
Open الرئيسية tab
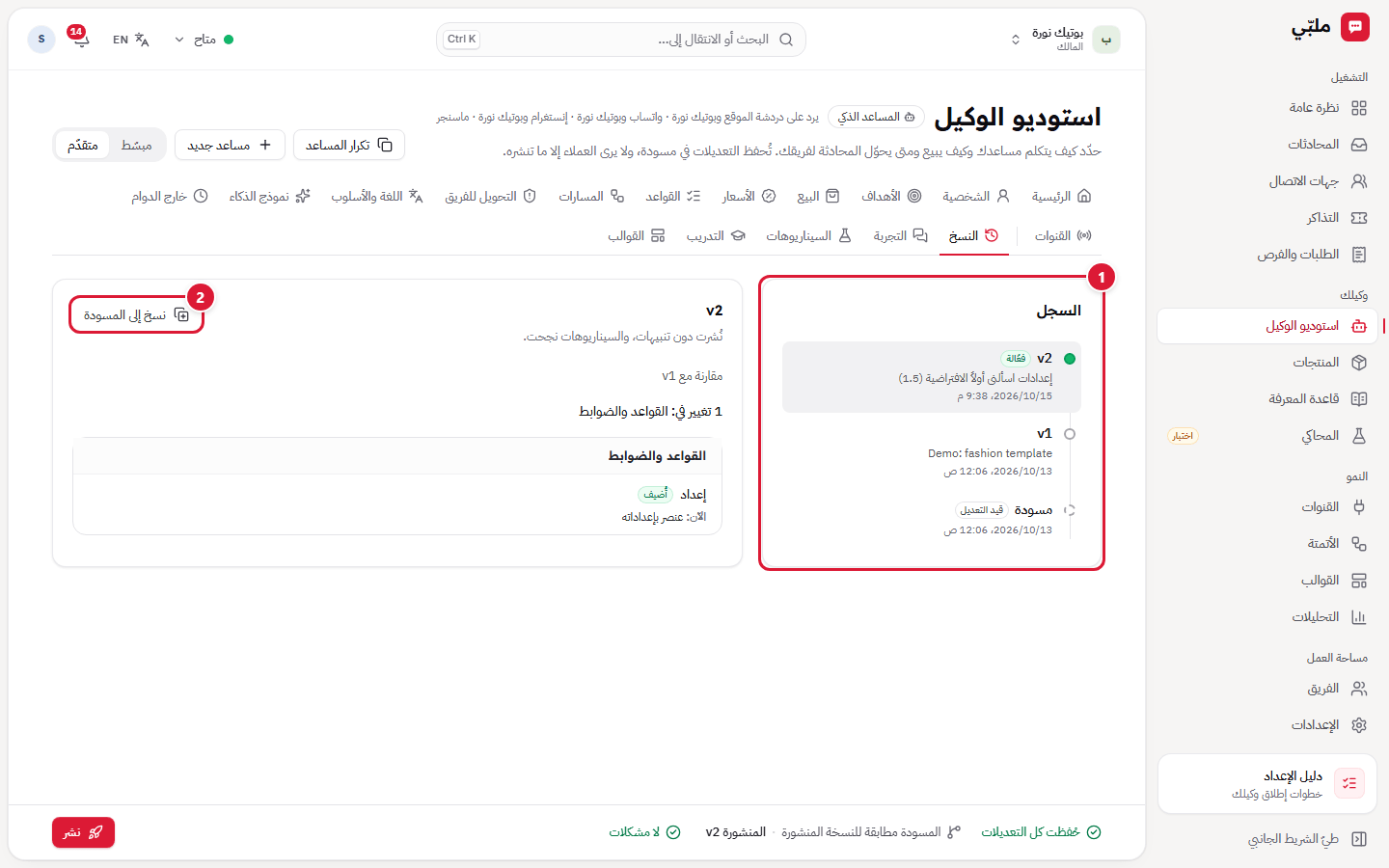pos(1061,196)
